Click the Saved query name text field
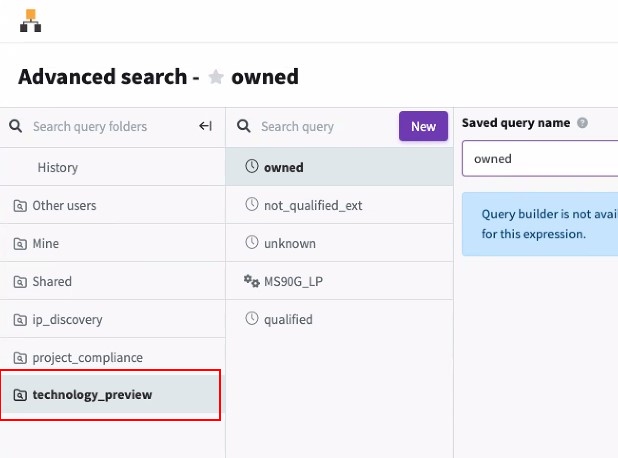The height and width of the screenshot is (458, 618). click(540, 158)
